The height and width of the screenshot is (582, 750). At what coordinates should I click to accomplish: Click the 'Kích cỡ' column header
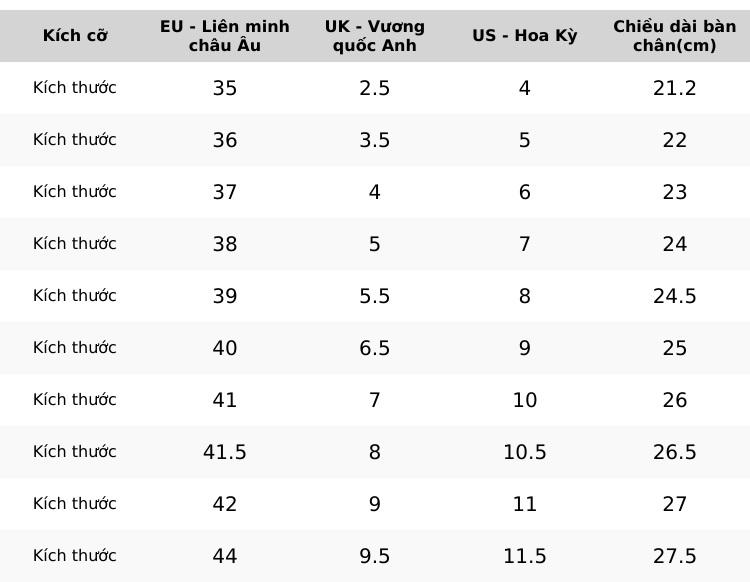tap(75, 36)
